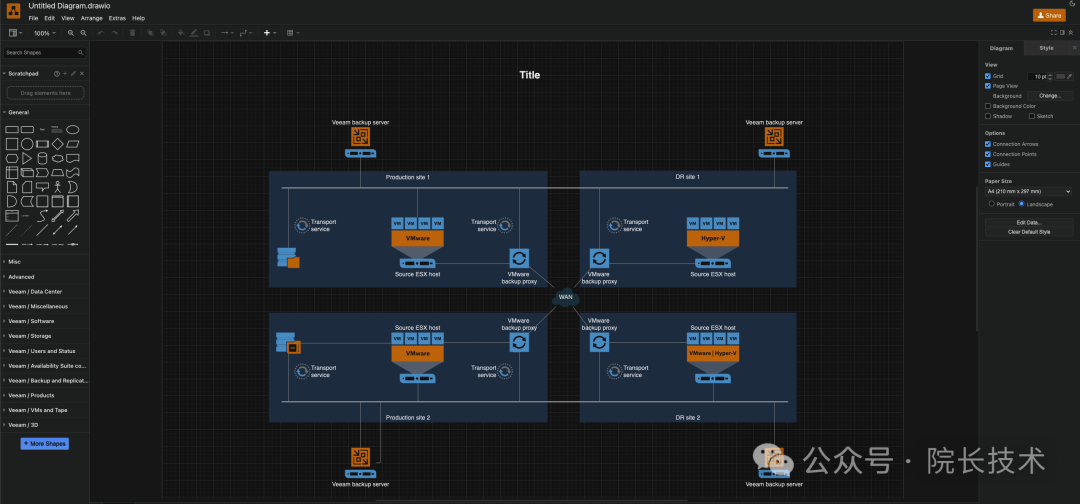Viewport: 1080px width, 504px height.
Task: Select the actor stick-figure shape
Action: (x=57, y=187)
